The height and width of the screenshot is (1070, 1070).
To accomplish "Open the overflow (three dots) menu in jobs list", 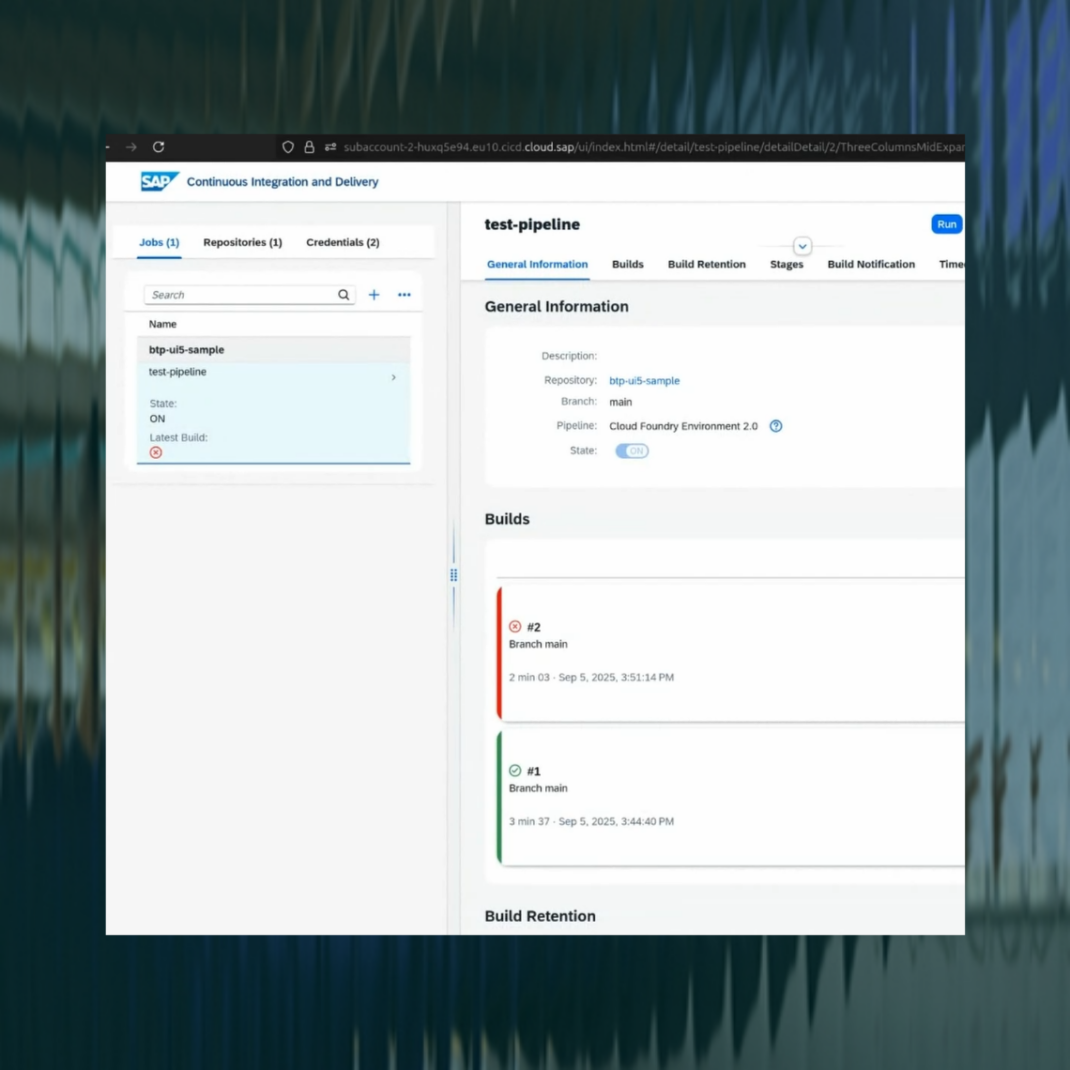I will point(404,294).
